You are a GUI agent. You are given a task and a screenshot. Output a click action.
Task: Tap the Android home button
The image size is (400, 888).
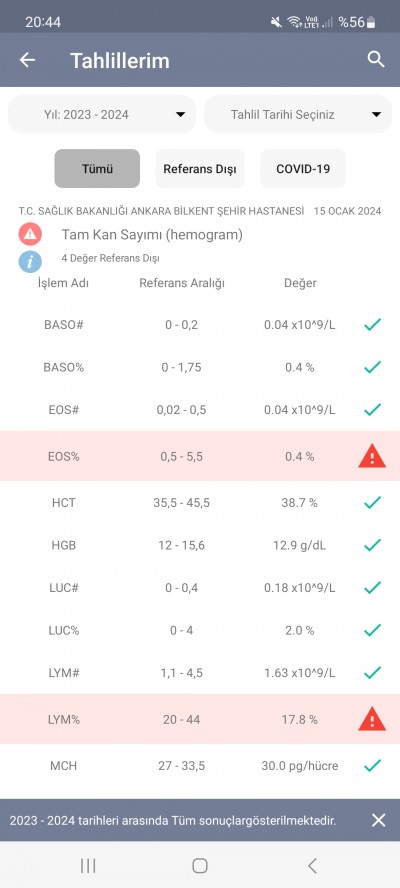199,865
